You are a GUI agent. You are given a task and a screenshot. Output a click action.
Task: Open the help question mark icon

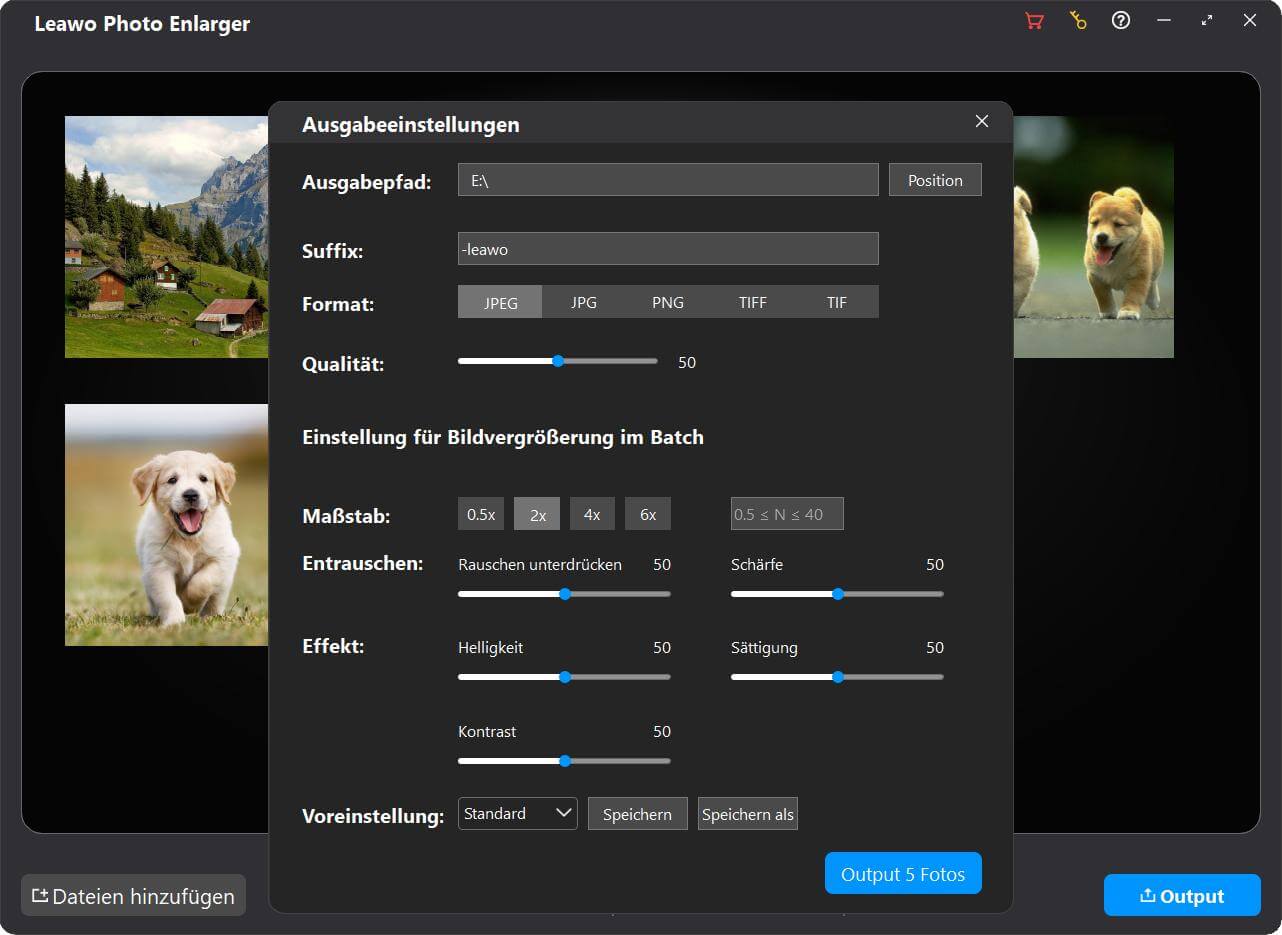1121,21
